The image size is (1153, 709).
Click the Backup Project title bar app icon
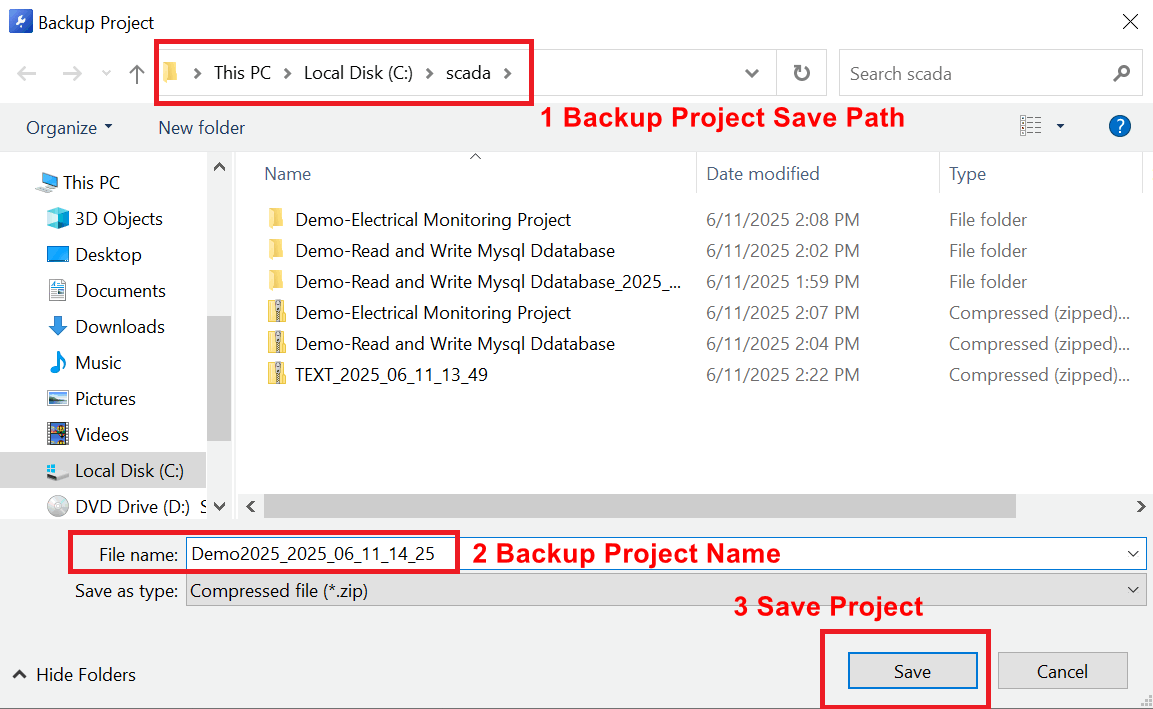[21, 21]
